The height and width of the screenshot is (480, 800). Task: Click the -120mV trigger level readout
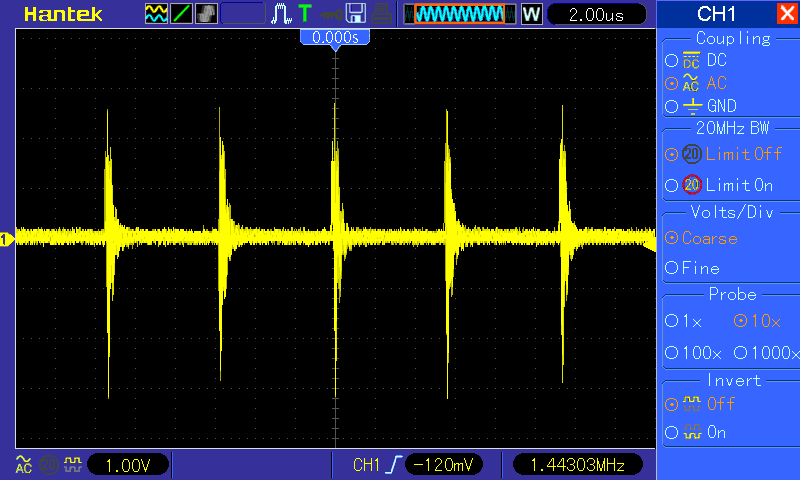[x=443, y=465]
